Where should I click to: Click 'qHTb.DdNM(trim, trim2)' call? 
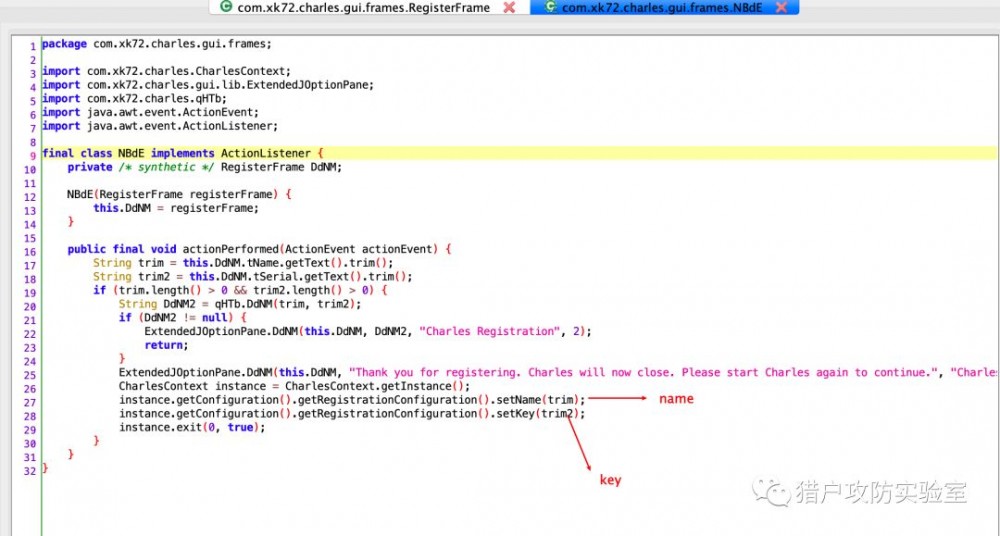pyautogui.click(x=284, y=304)
